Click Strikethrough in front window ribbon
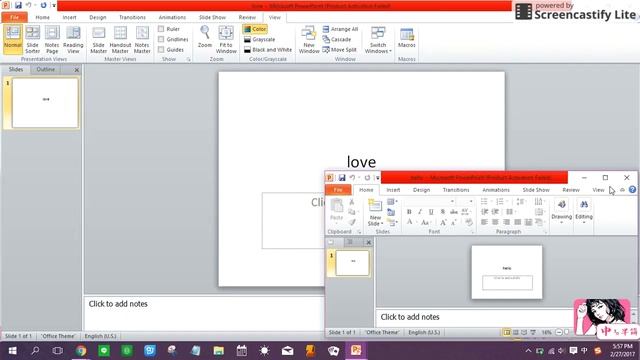The width and height of the screenshot is (640, 360). [x=453, y=212]
